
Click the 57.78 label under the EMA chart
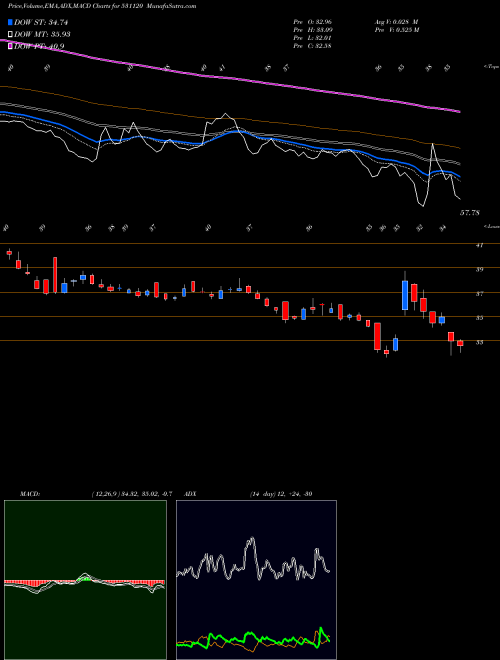469,213
